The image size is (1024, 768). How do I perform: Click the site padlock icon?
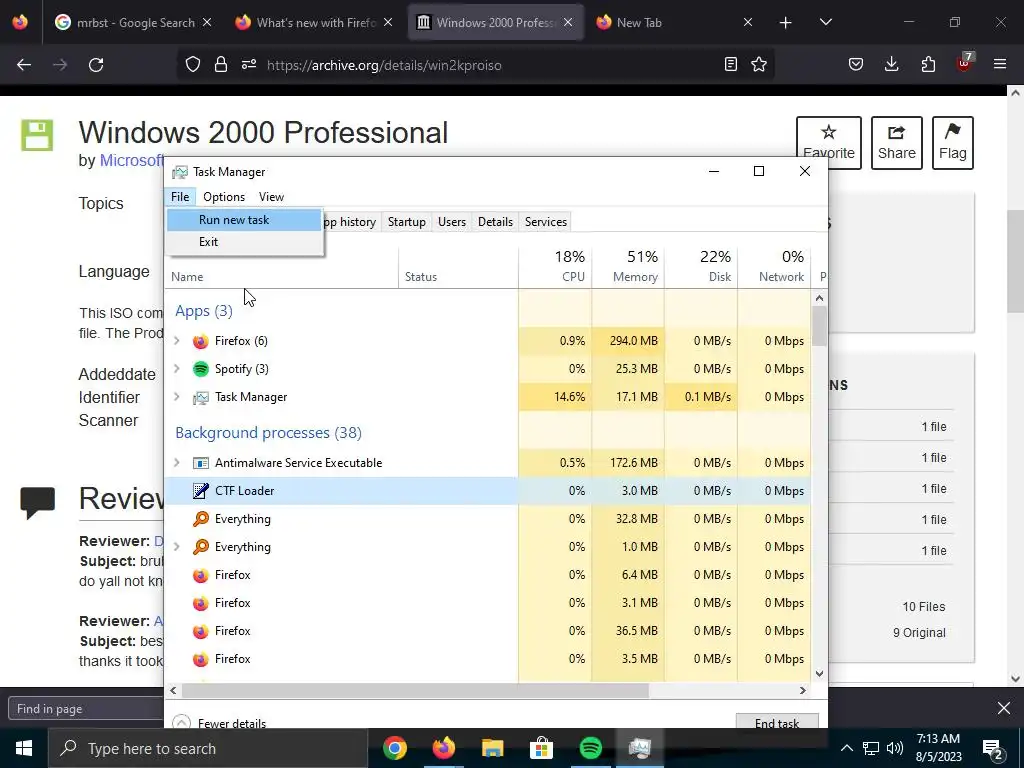pyautogui.click(x=221, y=65)
